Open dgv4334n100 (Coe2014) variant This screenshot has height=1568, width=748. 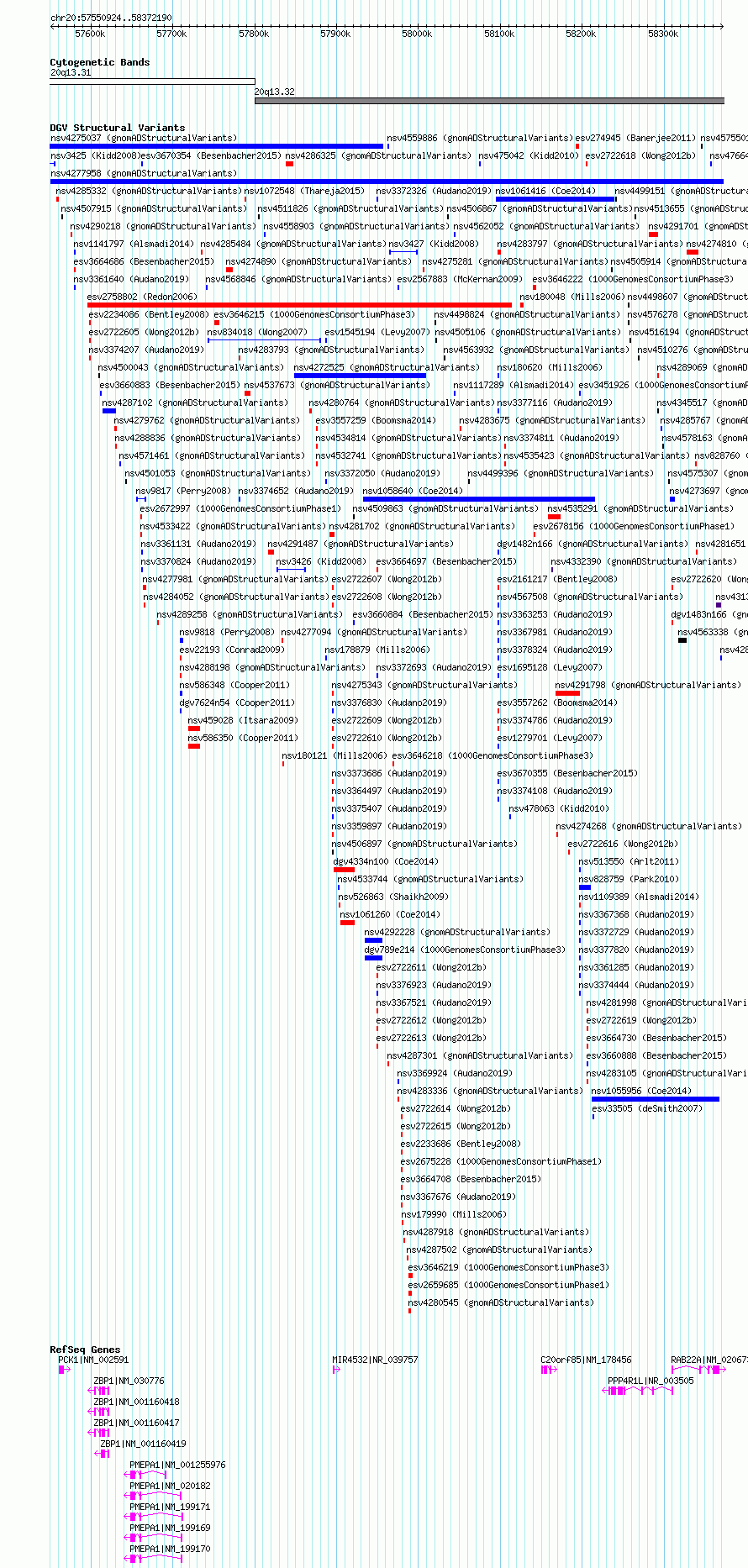386,861
